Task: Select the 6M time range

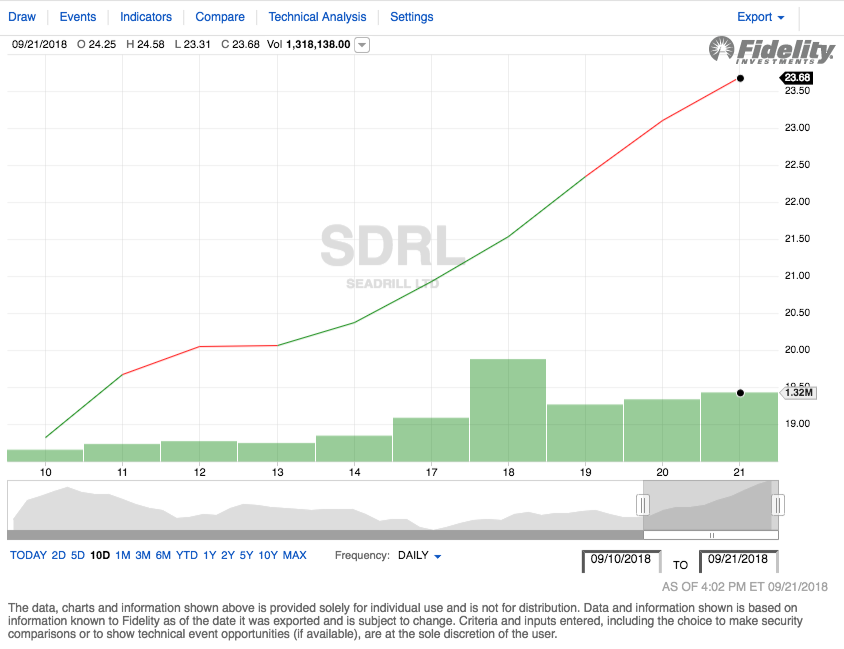Action: pos(163,555)
